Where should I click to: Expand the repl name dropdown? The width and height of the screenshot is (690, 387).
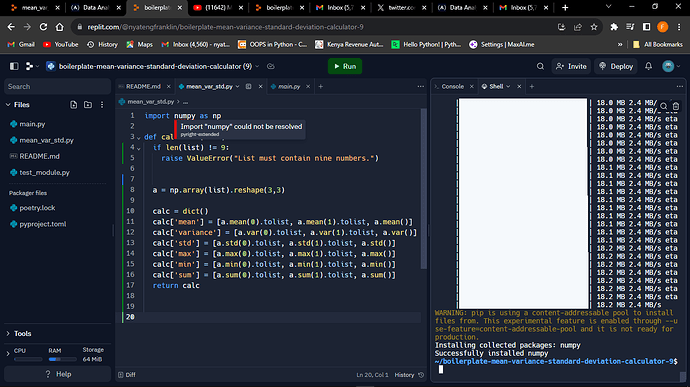click(x=257, y=66)
